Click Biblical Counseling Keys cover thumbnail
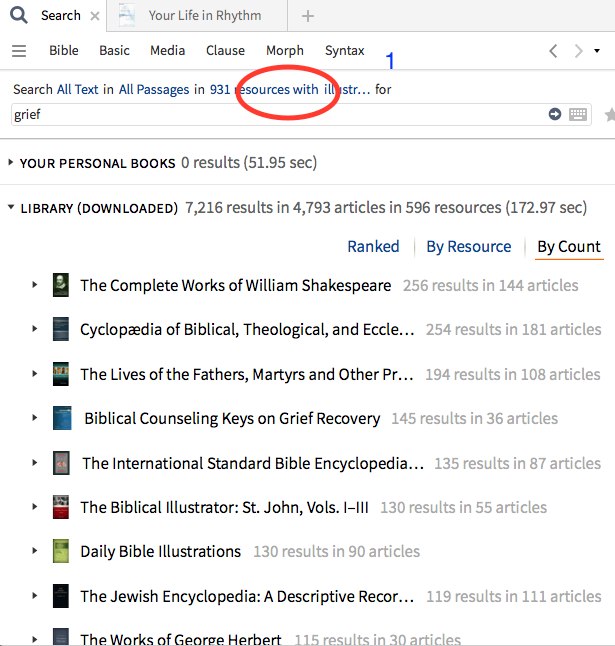This screenshot has height=646, width=615. tap(62, 418)
